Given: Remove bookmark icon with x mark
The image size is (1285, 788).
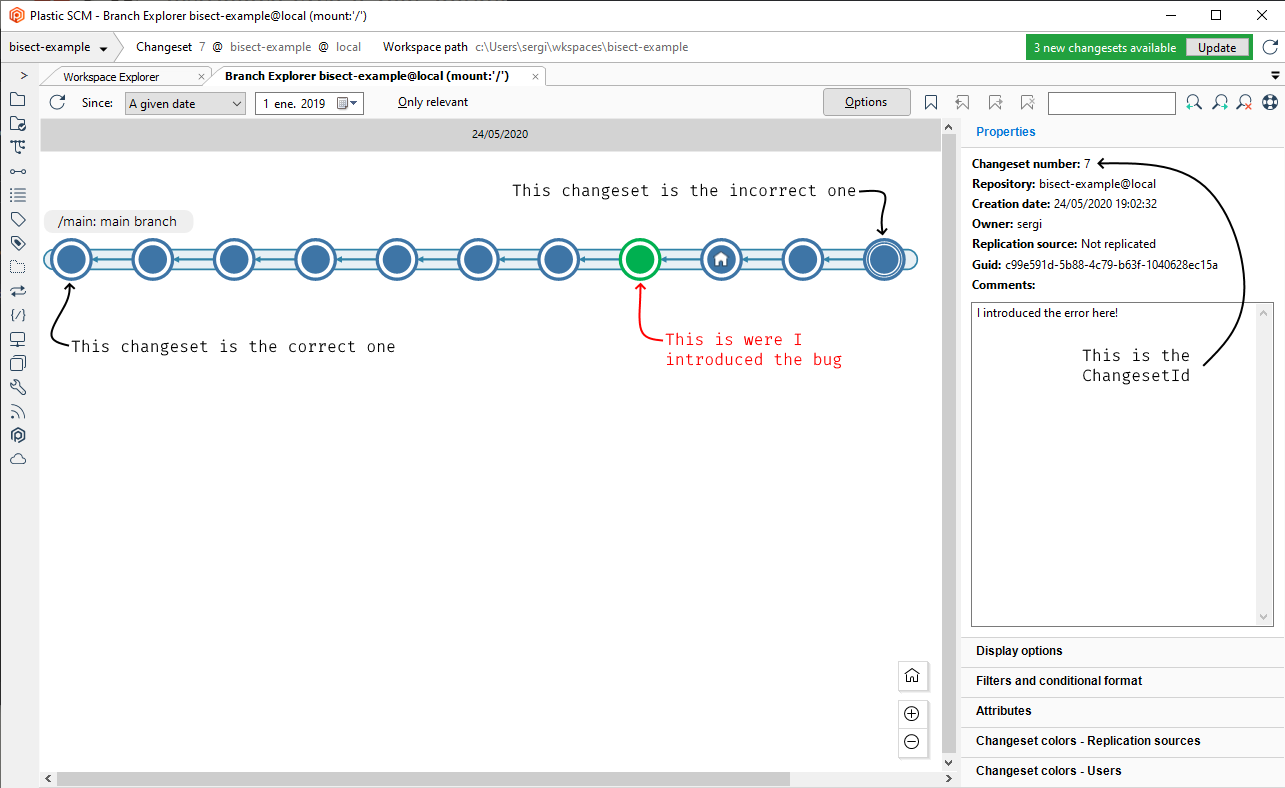Looking at the screenshot, I should pyautogui.click(x=1027, y=102).
